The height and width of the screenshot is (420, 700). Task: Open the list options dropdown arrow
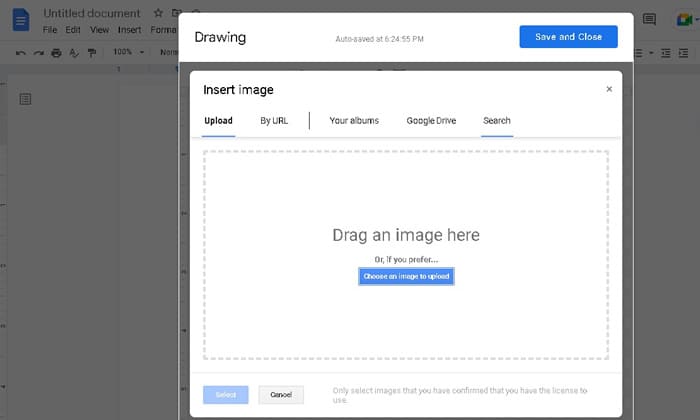(651, 52)
